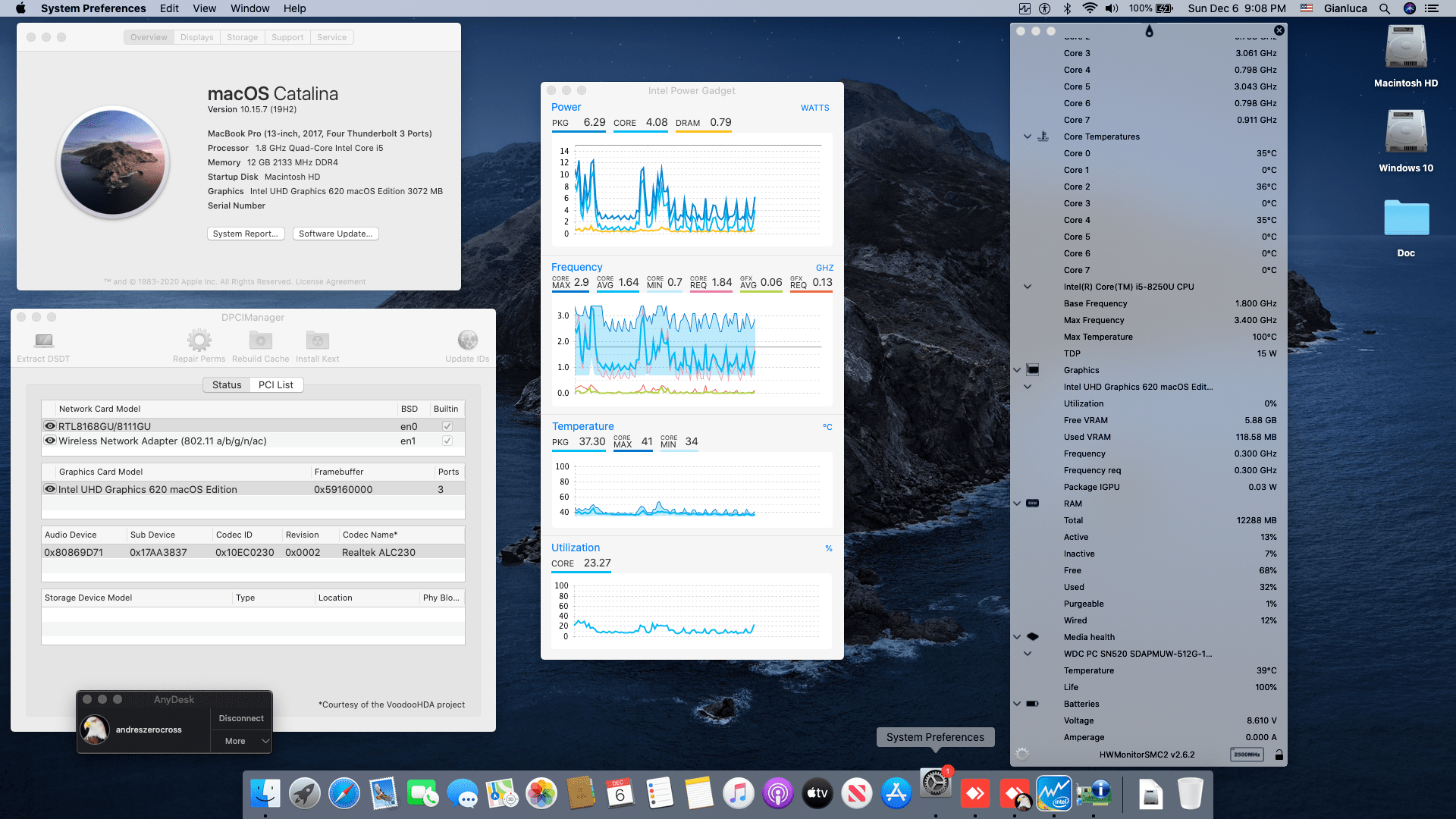Click License Agreement link
The width and height of the screenshot is (1456, 819).
tap(330, 282)
